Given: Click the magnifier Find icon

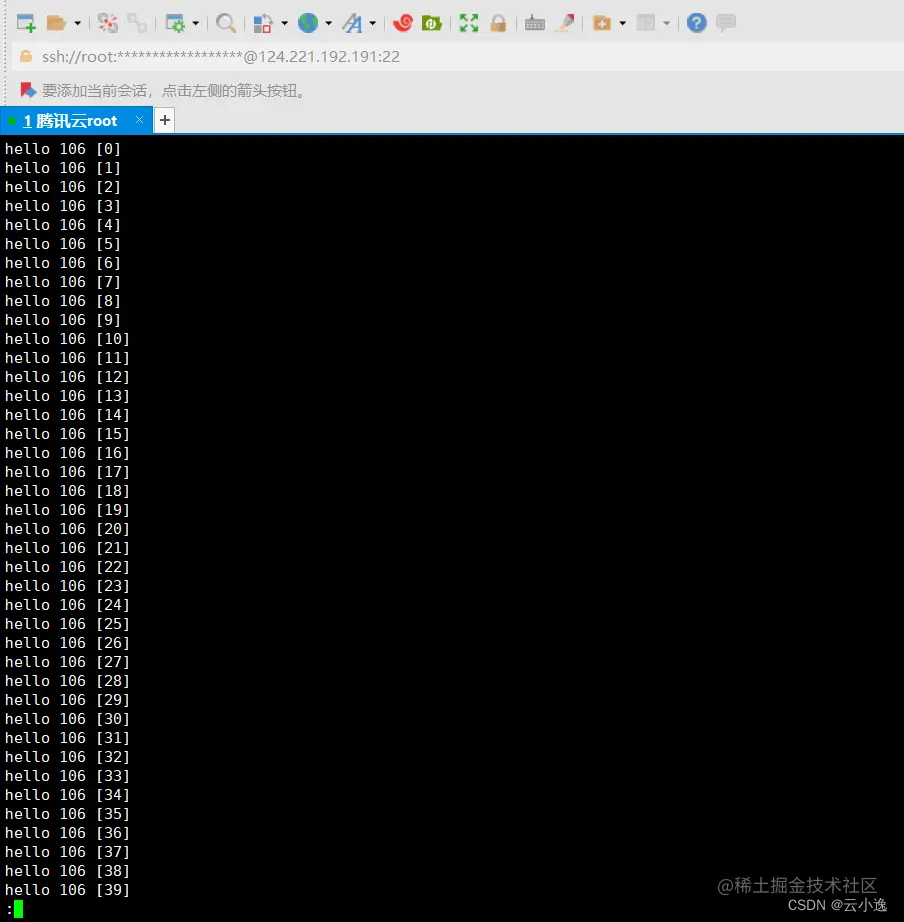Looking at the screenshot, I should click(x=226, y=24).
